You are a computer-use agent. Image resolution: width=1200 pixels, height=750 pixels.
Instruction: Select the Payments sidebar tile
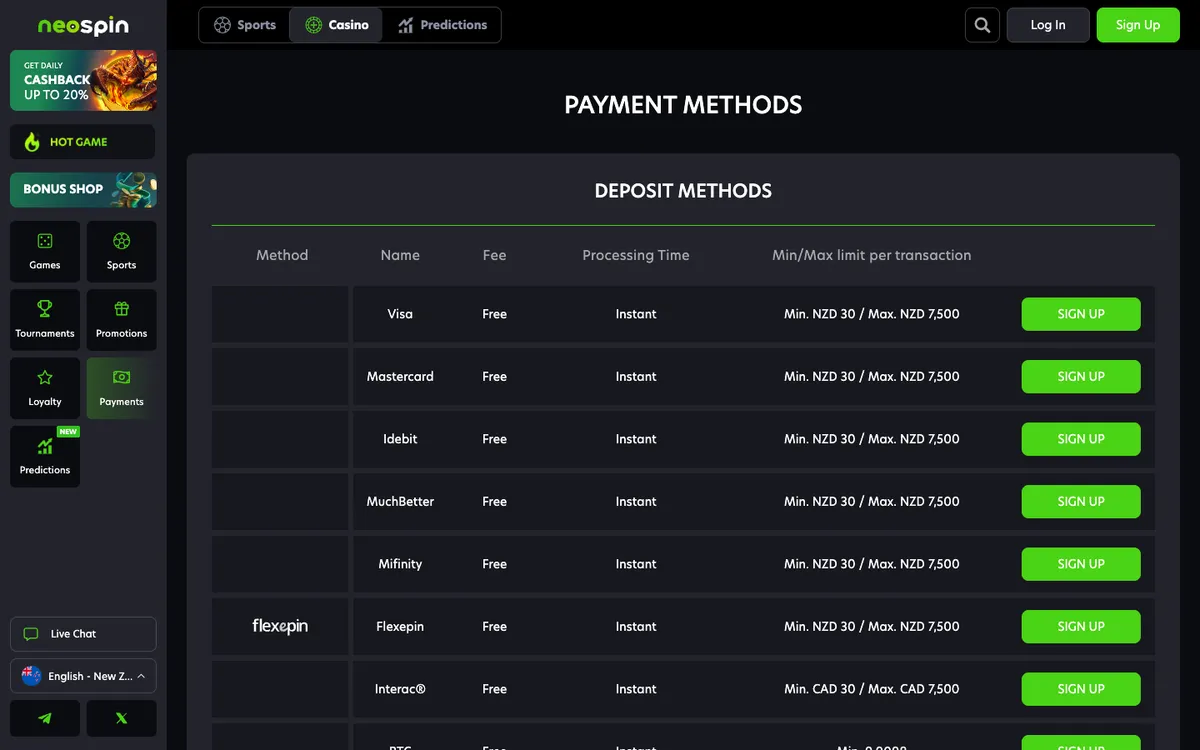pyautogui.click(x=121, y=387)
